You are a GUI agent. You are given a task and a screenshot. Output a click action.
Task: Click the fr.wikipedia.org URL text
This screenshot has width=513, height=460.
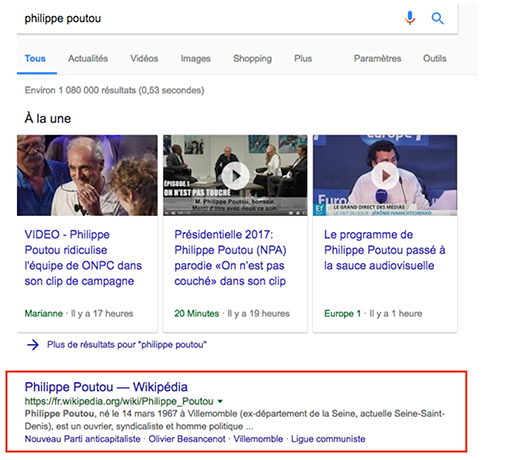[119, 401]
